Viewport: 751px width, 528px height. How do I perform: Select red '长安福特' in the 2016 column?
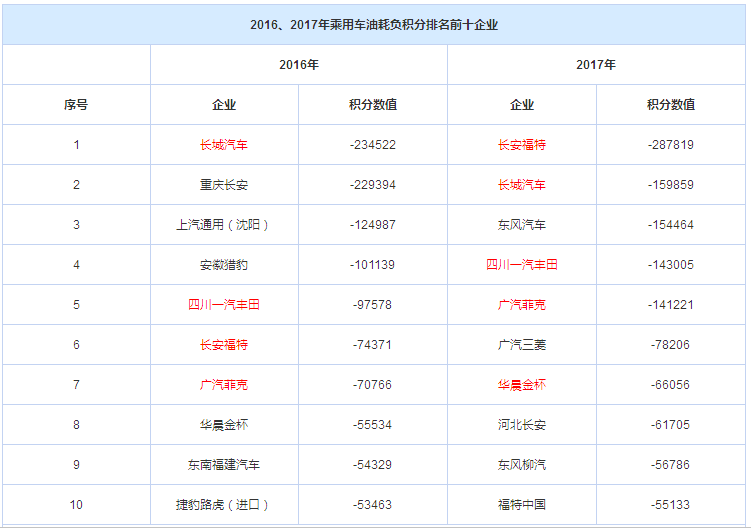pos(224,344)
